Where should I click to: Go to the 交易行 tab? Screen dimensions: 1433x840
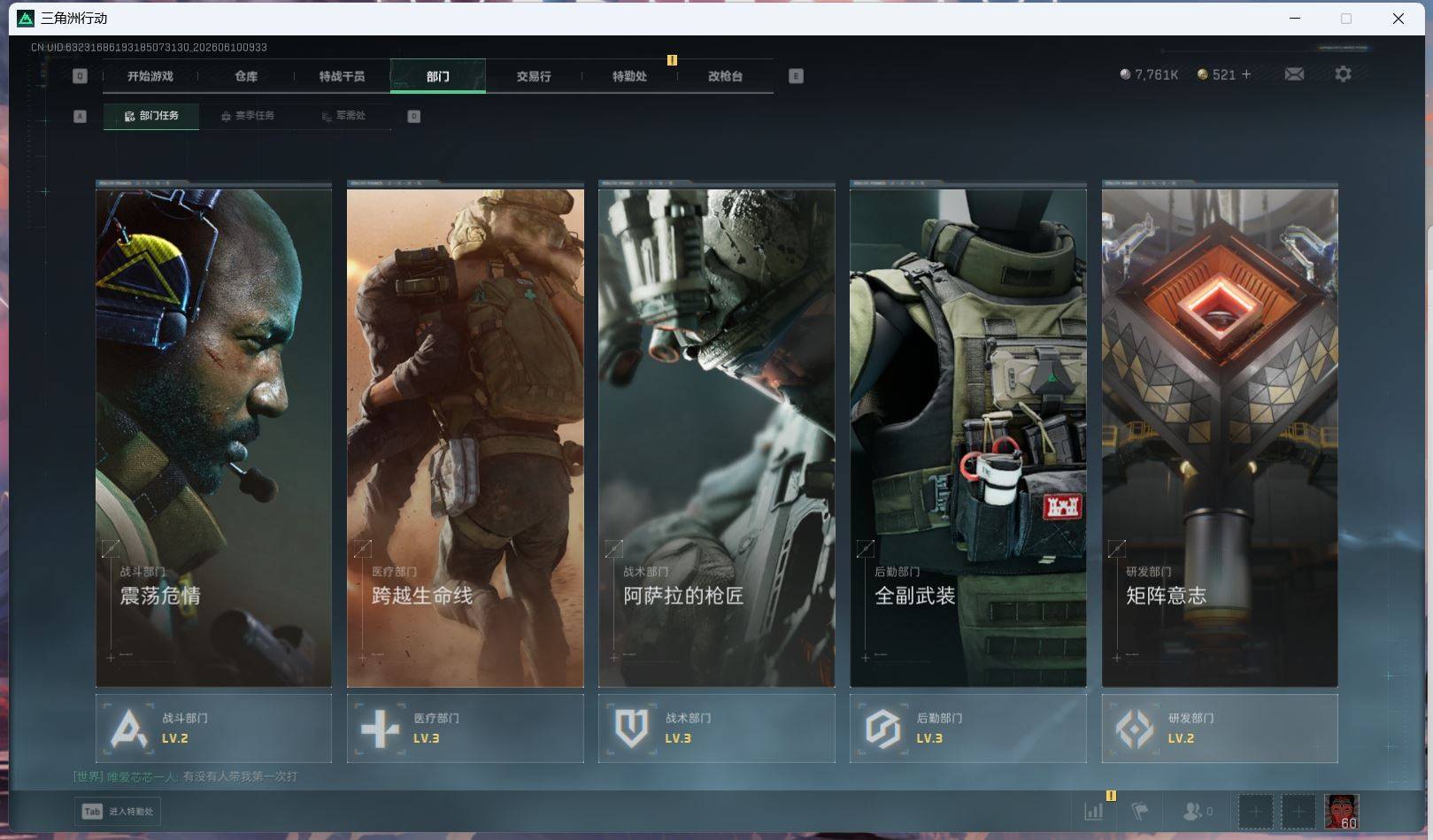(534, 76)
